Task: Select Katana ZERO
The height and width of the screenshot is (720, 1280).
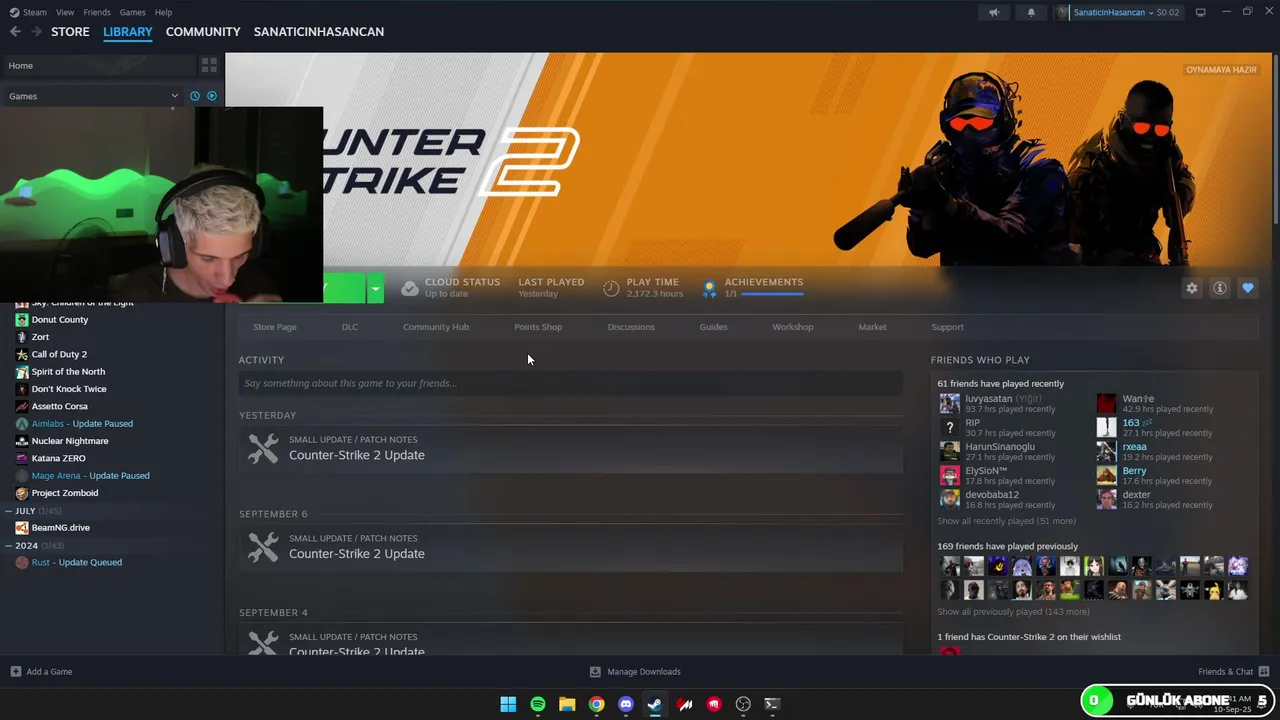Action: (58, 458)
